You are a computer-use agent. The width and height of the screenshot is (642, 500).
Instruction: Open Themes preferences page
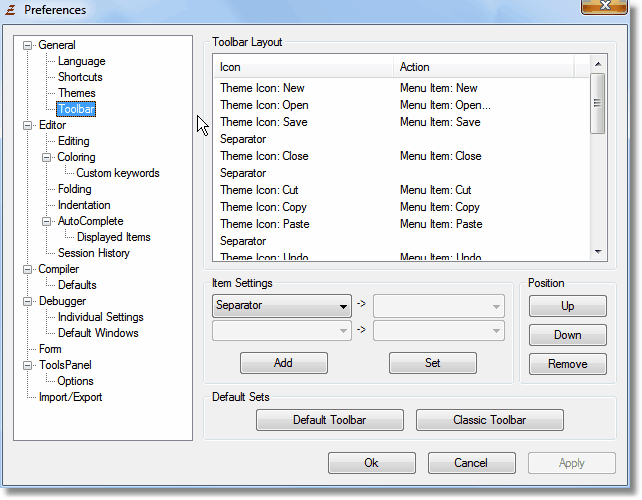coord(76,93)
